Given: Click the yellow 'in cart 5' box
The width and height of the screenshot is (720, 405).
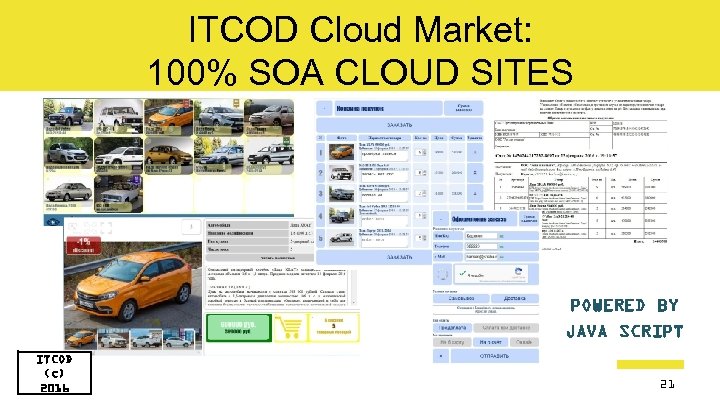Looking at the screenshot, I should click(x=334, y=328).
